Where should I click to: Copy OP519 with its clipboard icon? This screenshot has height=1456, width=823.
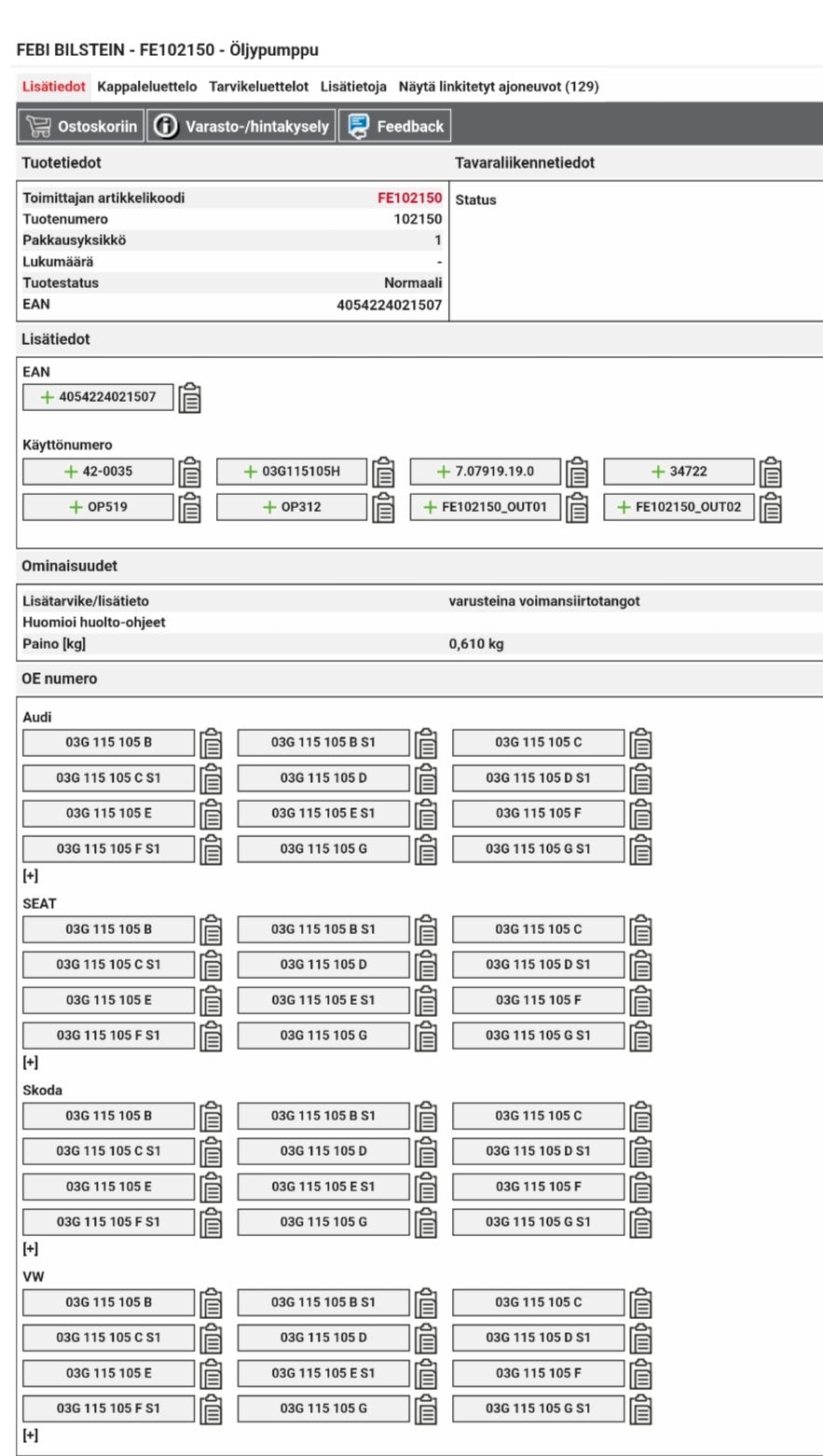pos(190,508)
